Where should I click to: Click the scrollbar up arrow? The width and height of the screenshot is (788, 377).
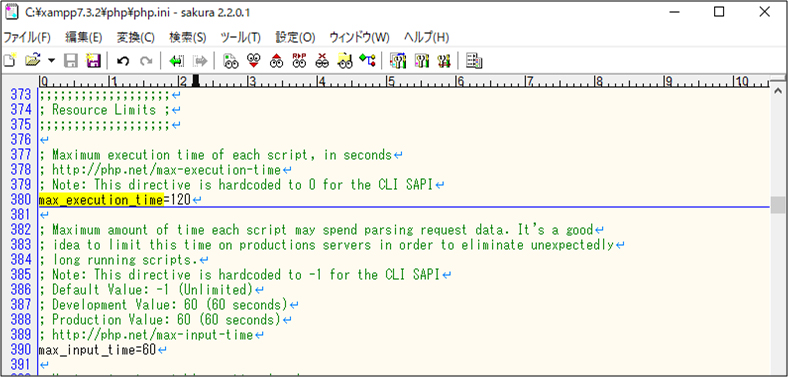(778, 91)
